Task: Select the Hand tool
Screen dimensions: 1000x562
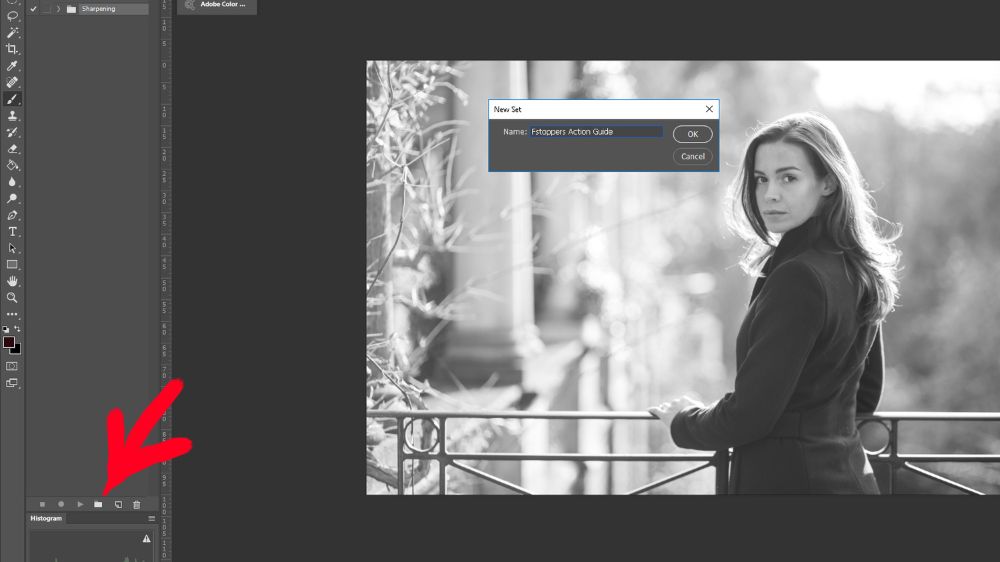Action: (12, 281)
